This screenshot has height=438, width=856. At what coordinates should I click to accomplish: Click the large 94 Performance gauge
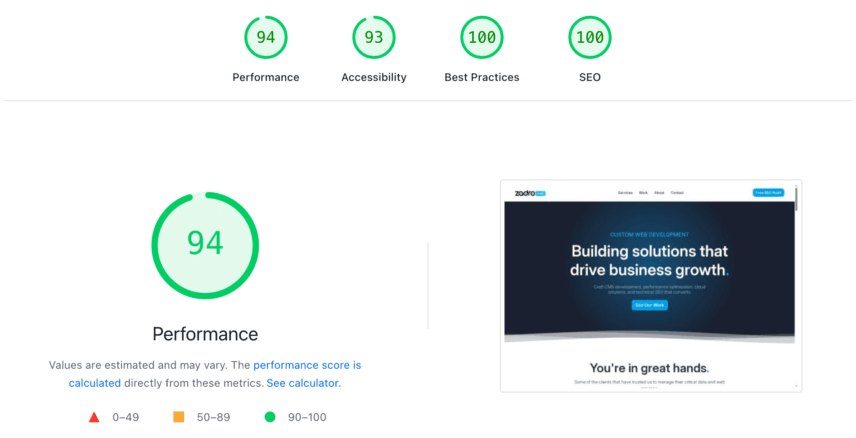205,244
